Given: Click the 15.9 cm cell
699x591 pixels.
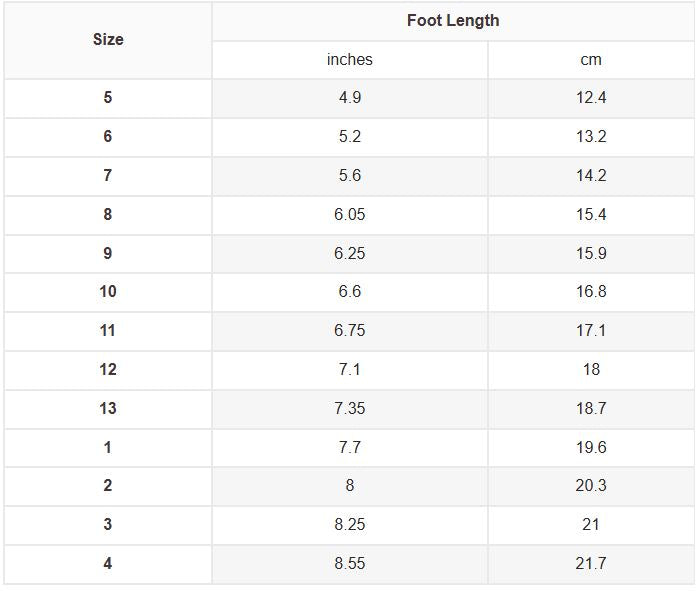Looking at the screenshot, I should point(591,254).
